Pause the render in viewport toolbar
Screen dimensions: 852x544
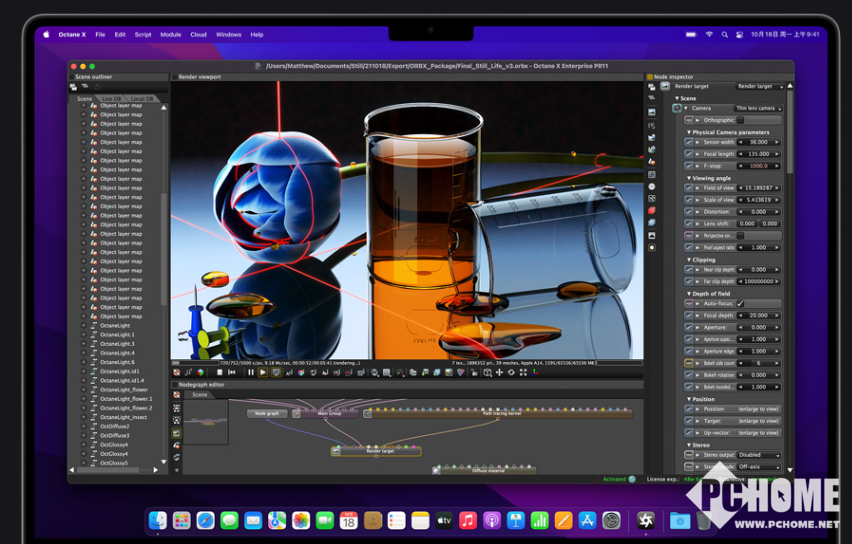click(x=250, y=372)
